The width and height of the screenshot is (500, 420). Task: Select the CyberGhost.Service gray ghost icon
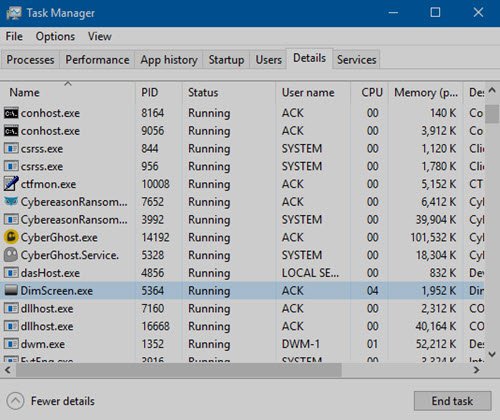(11, 255)
